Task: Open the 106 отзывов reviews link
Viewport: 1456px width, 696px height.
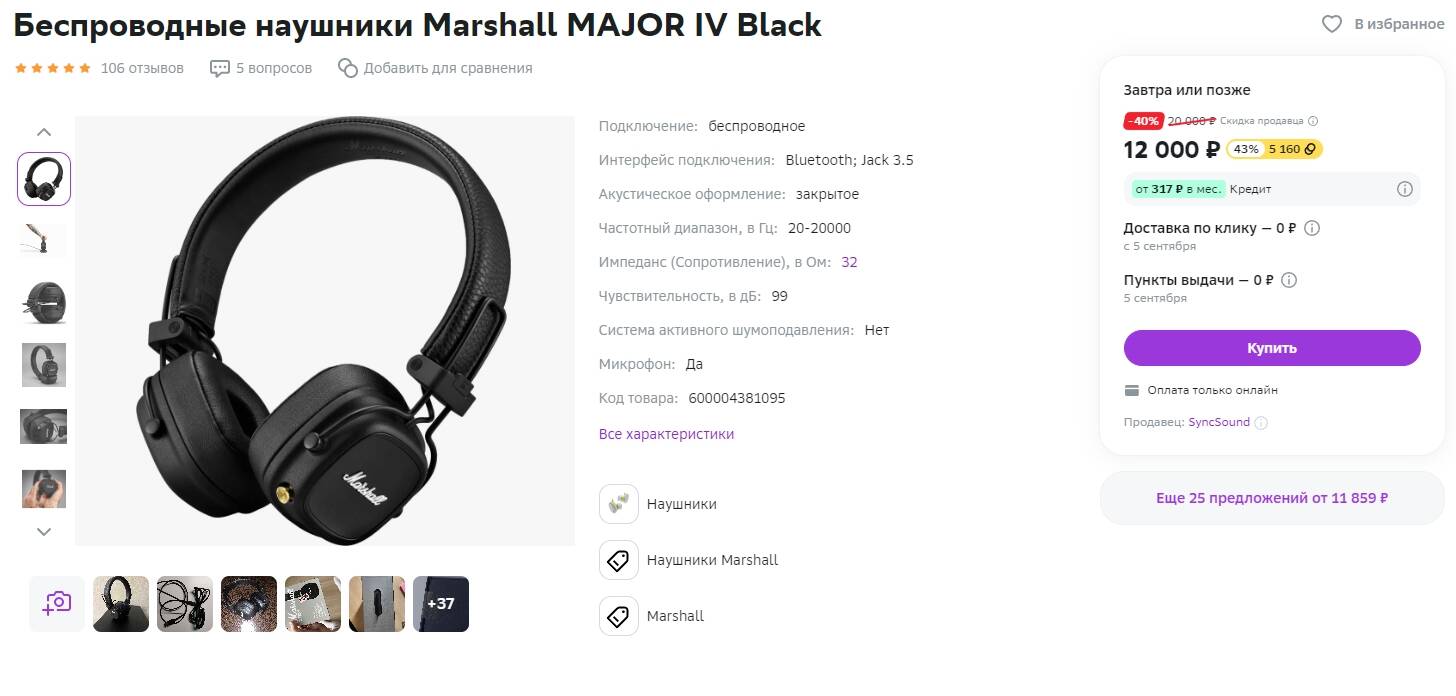Action: (142, 68)
